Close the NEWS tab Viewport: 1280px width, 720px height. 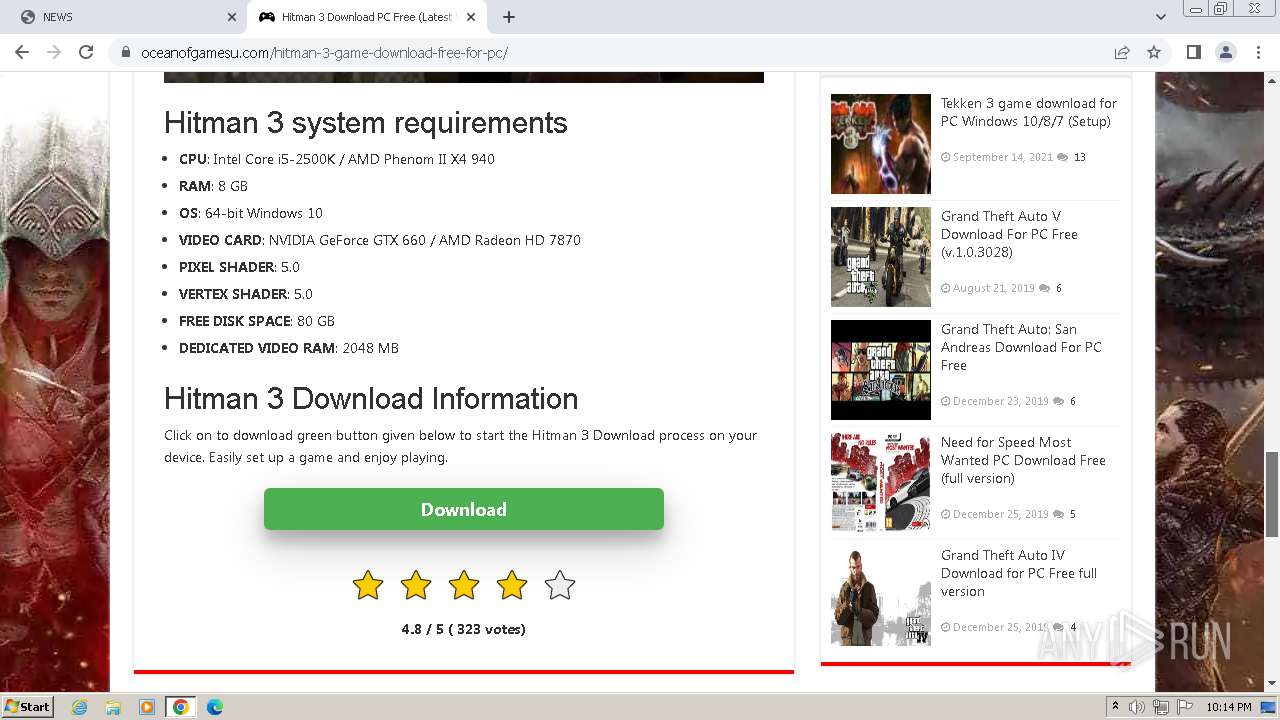pyautogui.click(x=232, y=17)
